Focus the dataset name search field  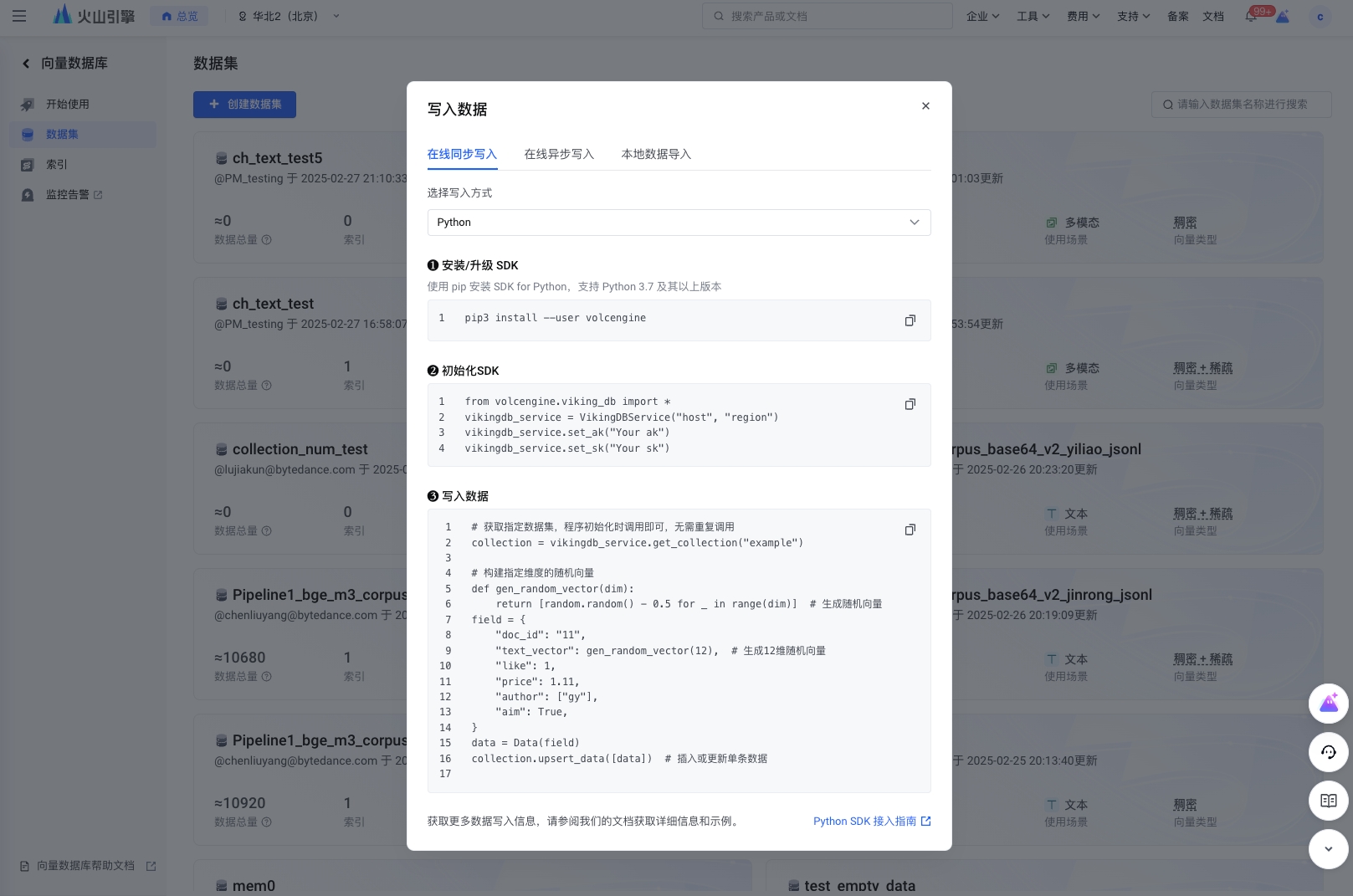(x=1242, y=105)
